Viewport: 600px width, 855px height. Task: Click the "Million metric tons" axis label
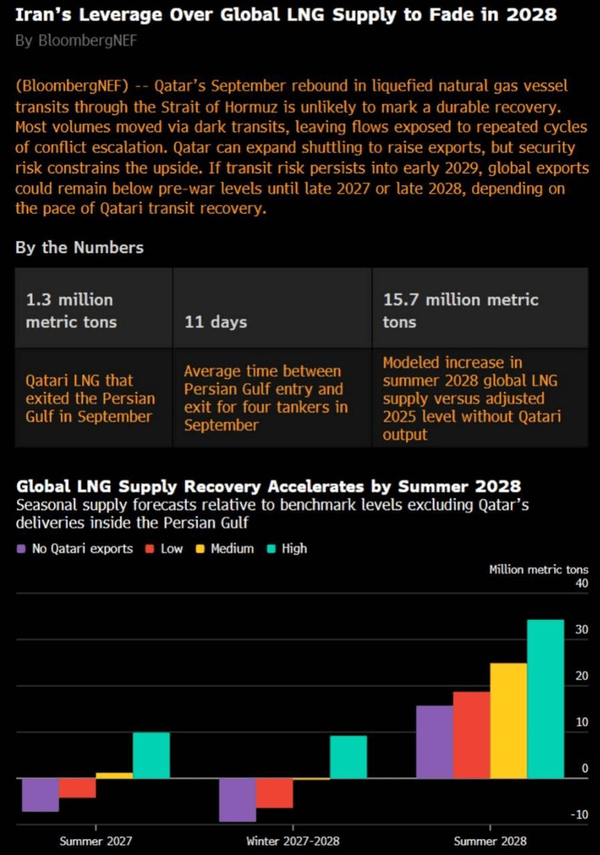(539, 570)
